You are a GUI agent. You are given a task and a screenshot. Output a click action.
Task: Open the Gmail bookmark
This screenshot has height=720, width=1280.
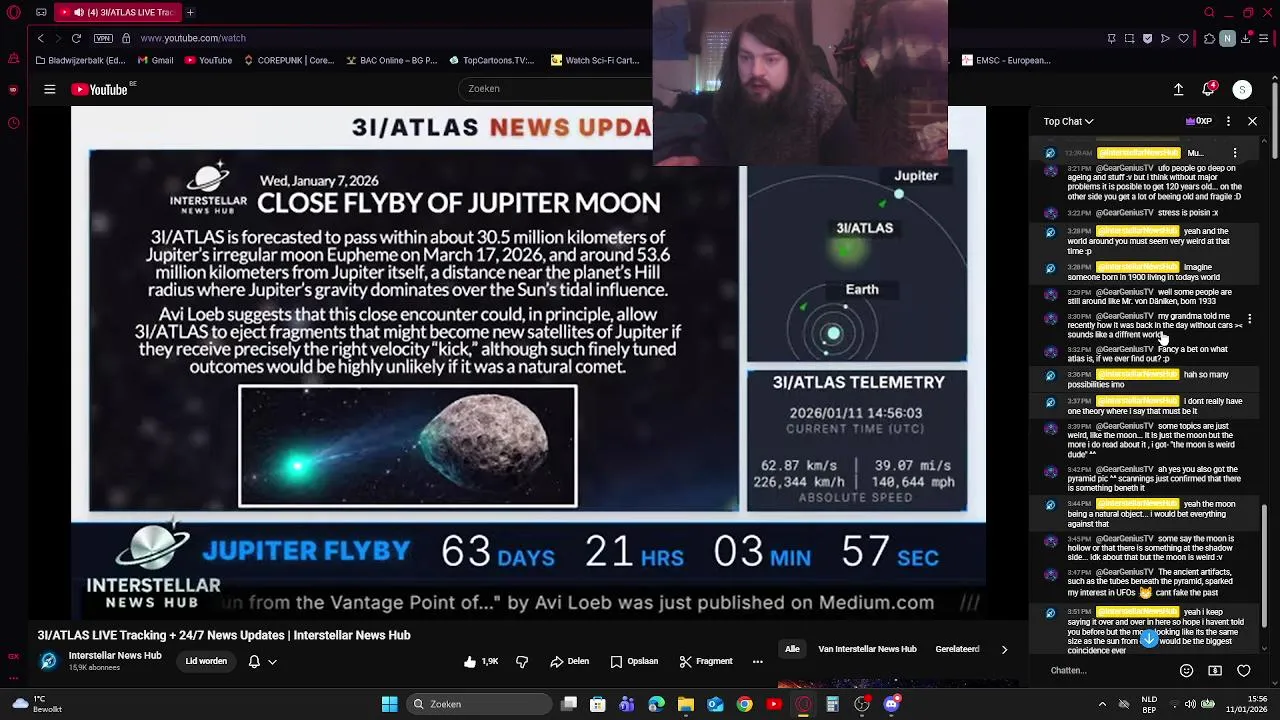[x=155, y=60]
